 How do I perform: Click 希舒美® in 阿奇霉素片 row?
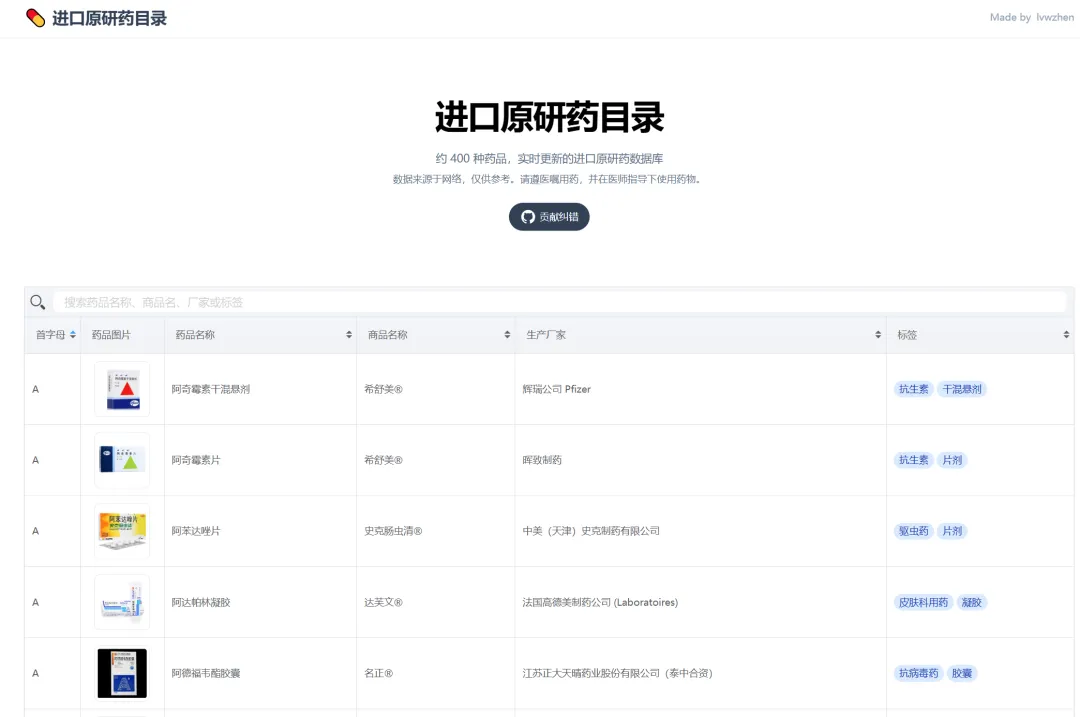(x=383, y=460)
